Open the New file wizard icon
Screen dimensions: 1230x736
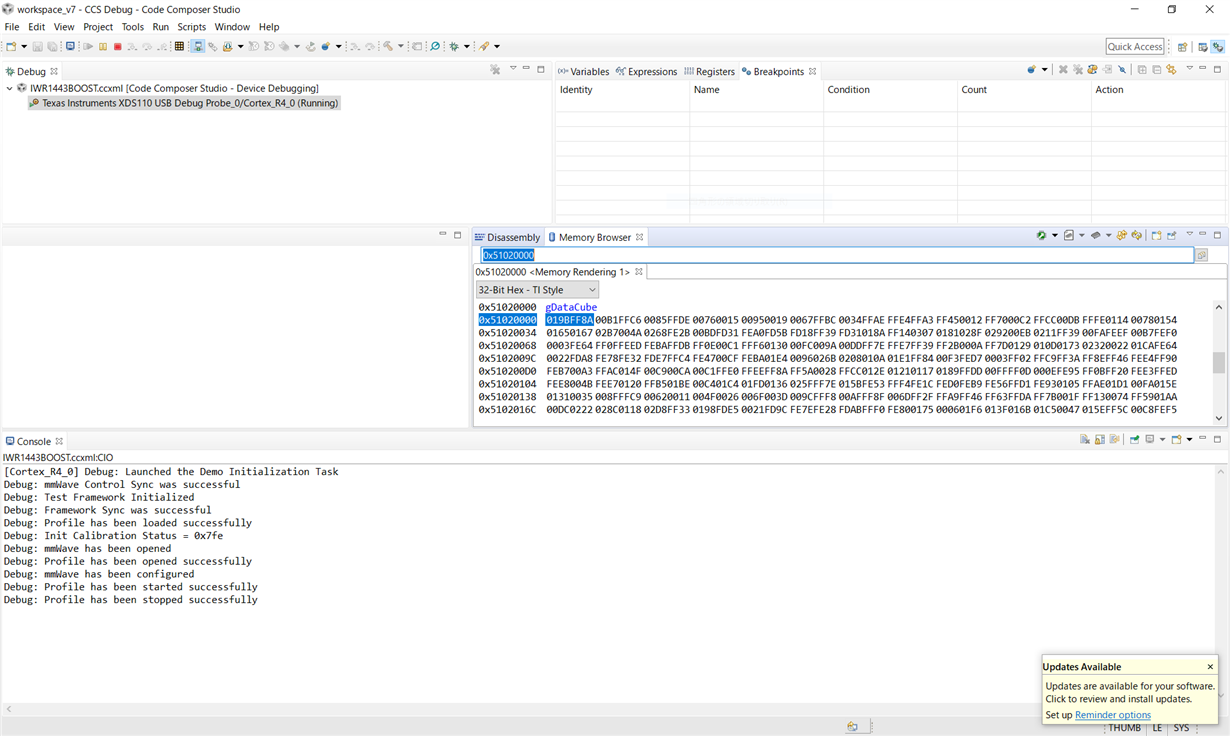point(11,46)
